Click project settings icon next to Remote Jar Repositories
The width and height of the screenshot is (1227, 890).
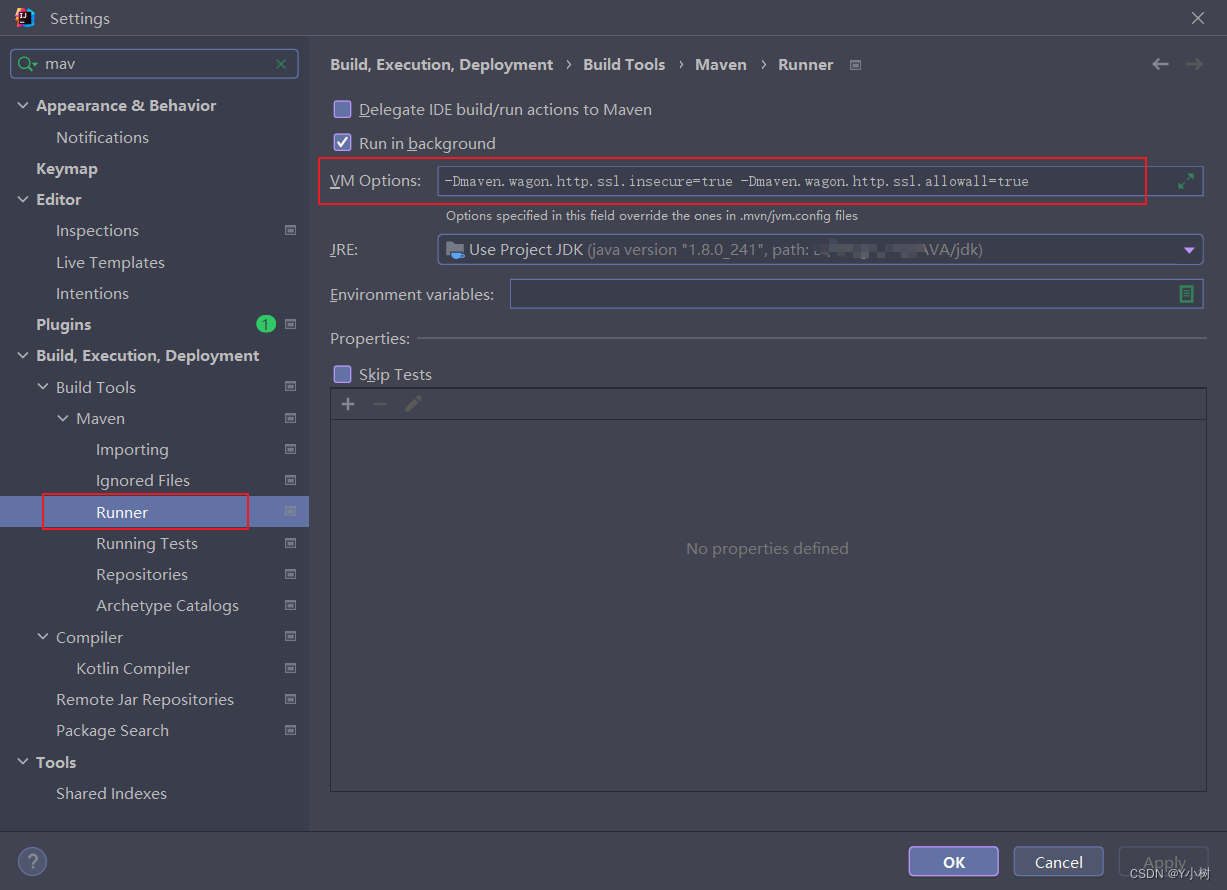pos(290,699)
